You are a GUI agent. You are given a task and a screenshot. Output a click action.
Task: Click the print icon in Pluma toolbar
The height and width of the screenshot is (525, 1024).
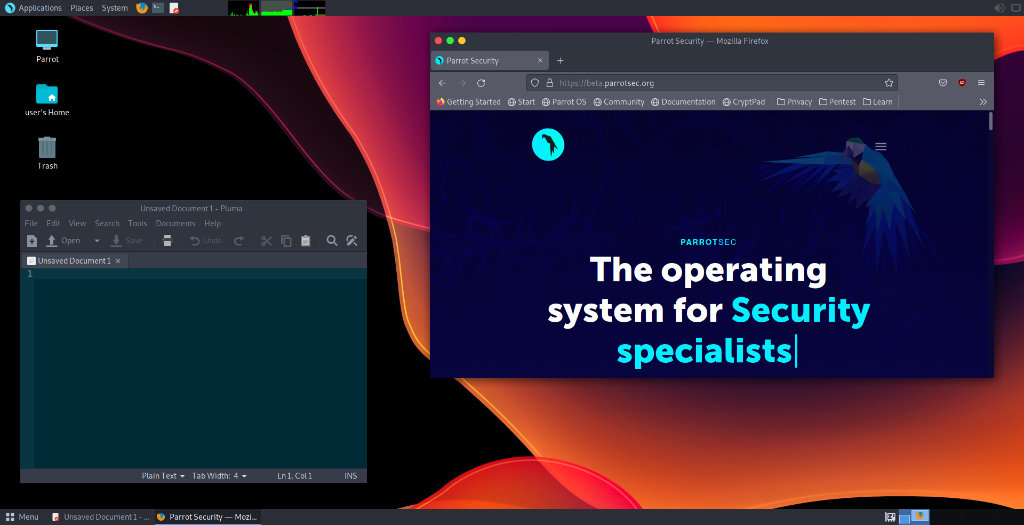pos(167,241)
